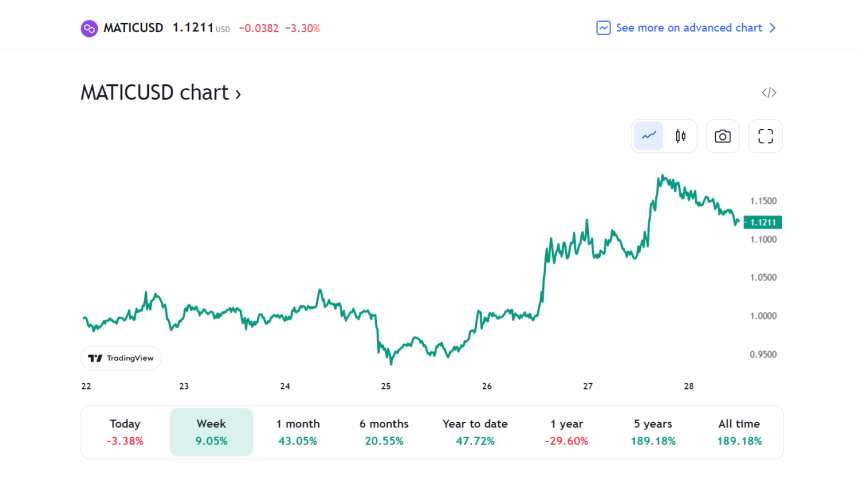Click the embed code icon
The image size is (860, 497).
point(768,93)
